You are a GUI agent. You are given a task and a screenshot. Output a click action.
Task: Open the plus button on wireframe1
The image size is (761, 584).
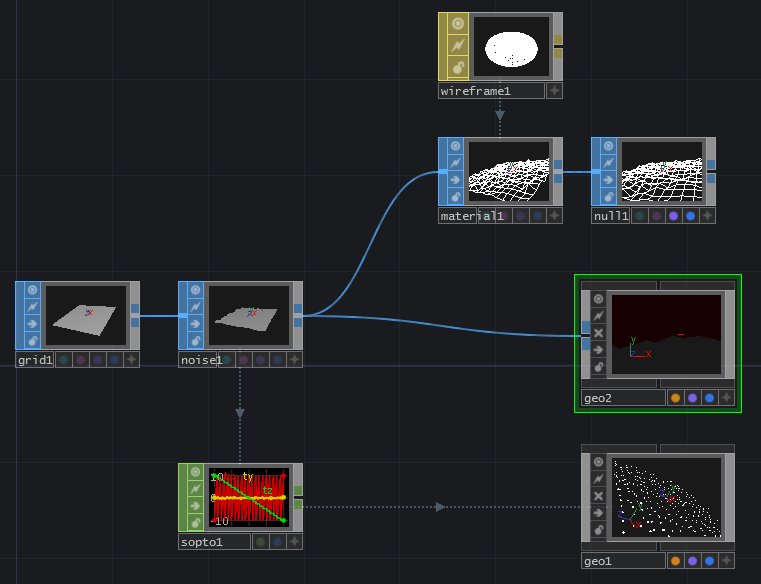pos(554,91)
